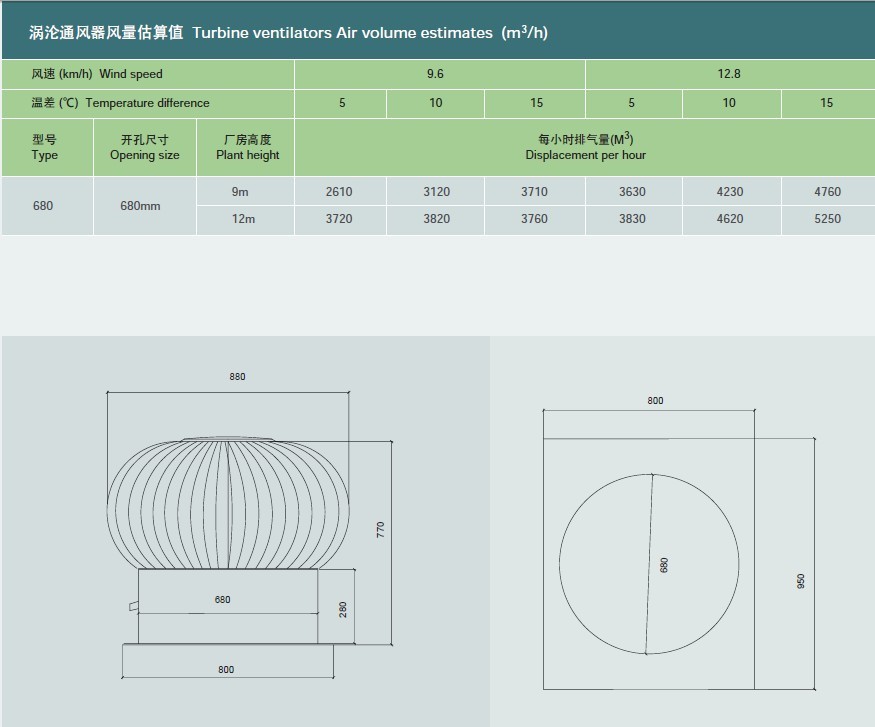This screenshot has height=727, width=875.
Task: Click the 680 diameter label inside circle
Action: click(664, 565)
